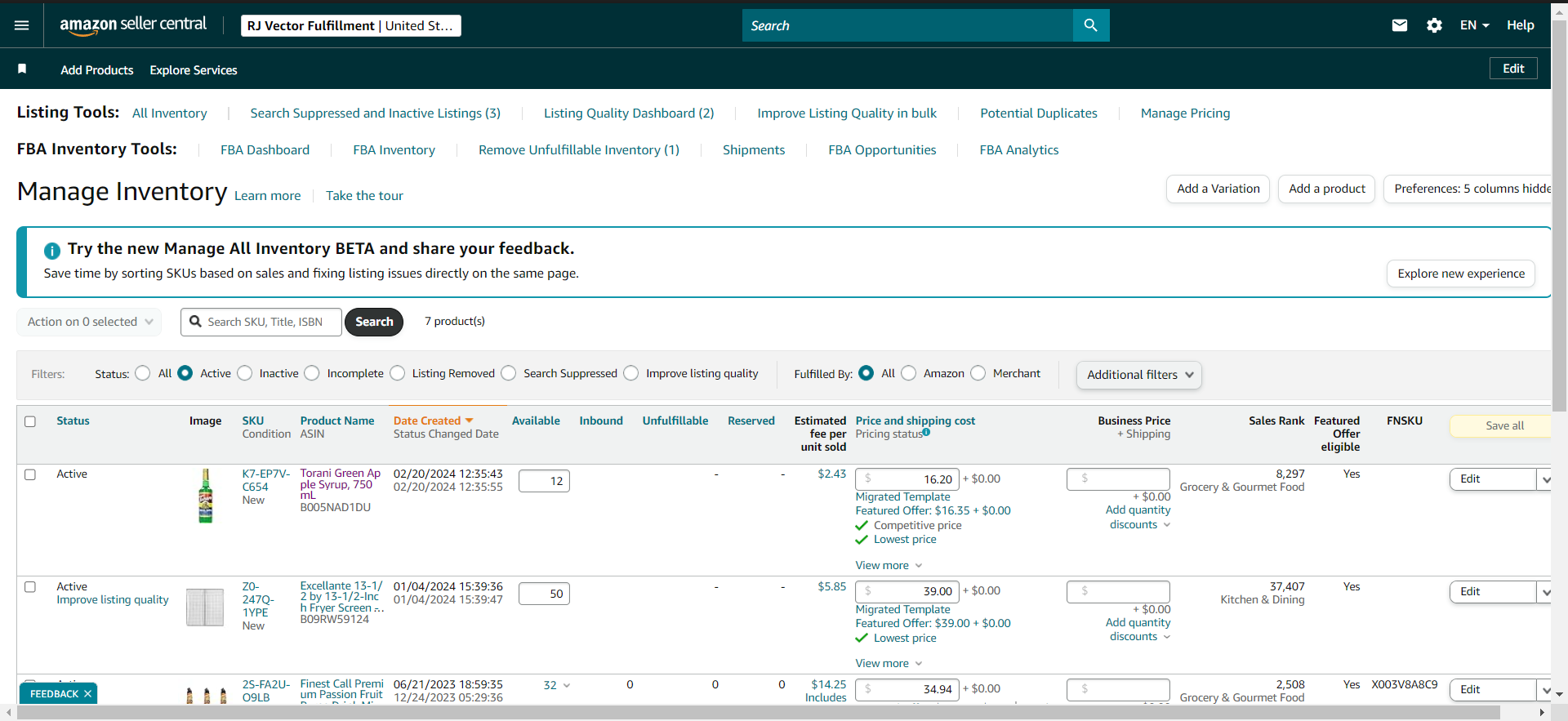1568x721 pixels.
Task: Click the Add a product button
Action: point(1327,189)
